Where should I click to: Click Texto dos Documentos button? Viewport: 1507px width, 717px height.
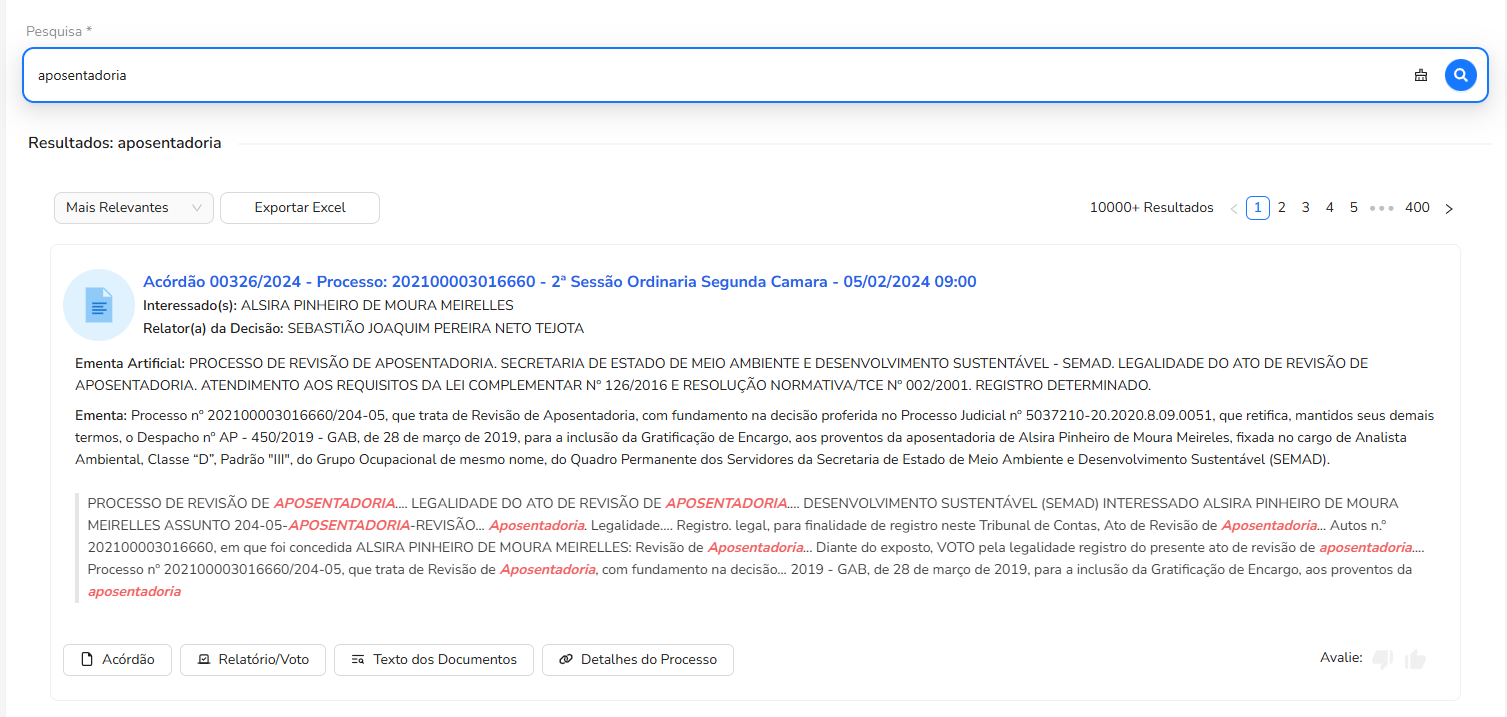click(434, 660)
